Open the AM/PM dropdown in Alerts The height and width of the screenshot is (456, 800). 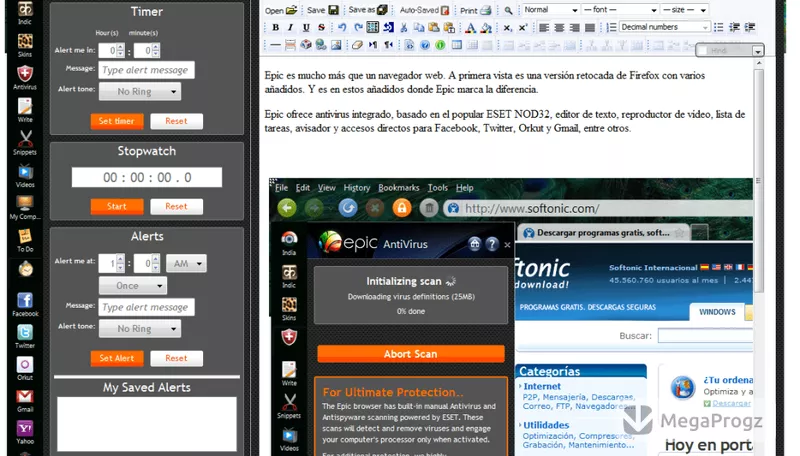coord(186,264)
